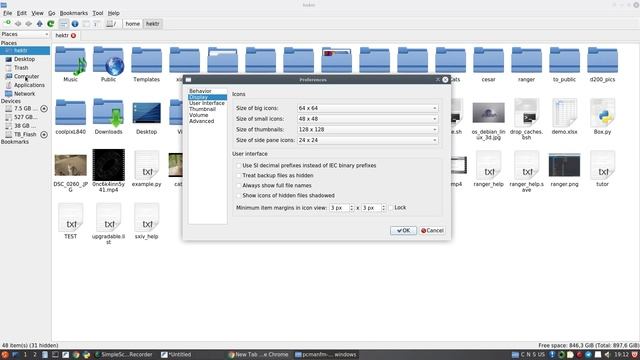The width and height of the screenshot is (640, 360).
Task: Cancel the Preferences dialog
Action: (432, 231)
